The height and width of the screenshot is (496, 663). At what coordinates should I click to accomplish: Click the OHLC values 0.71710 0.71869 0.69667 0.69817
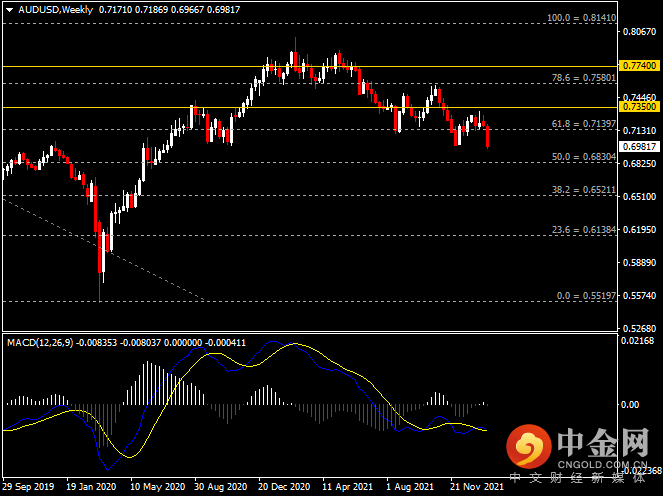[x=170, y=10]
